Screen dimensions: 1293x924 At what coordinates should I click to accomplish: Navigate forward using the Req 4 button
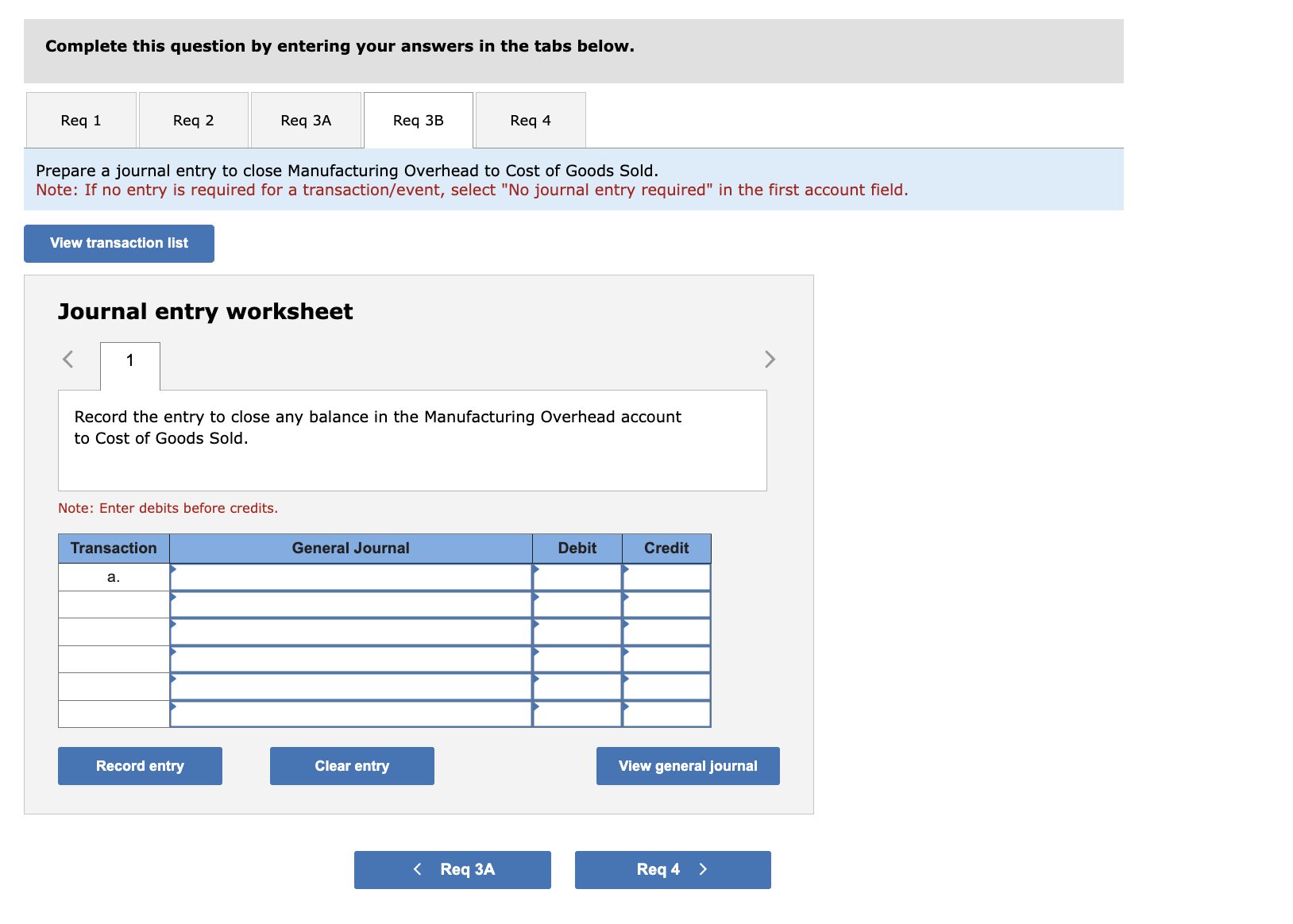672,869
